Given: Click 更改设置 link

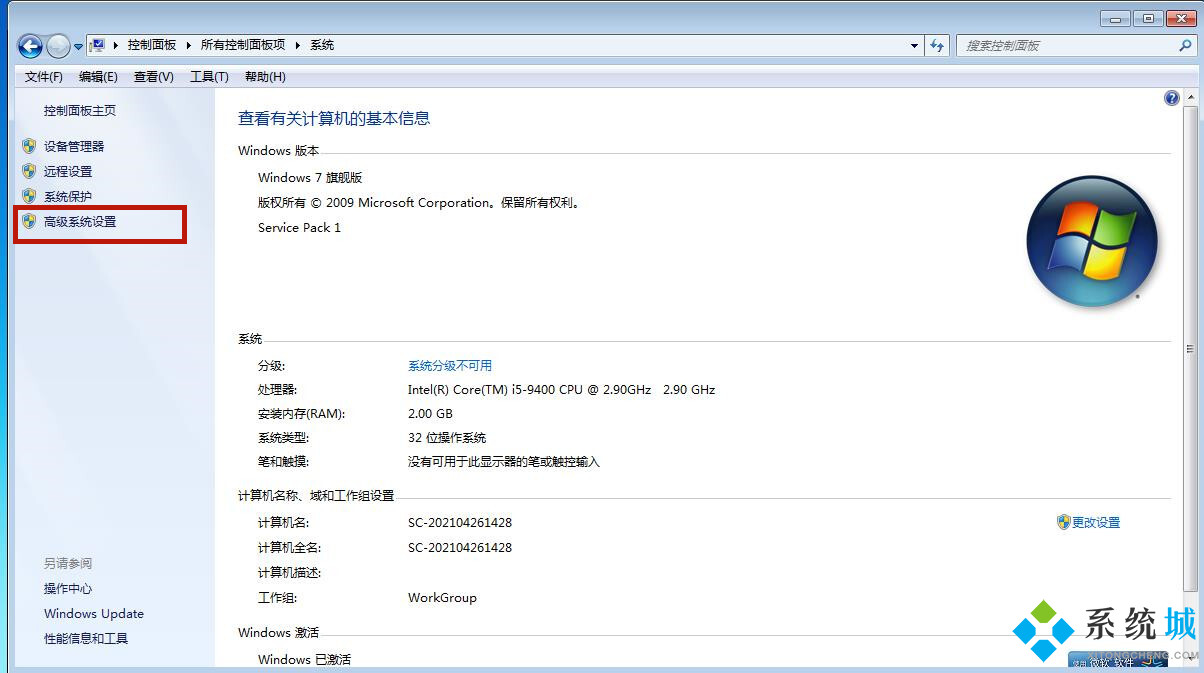Looking at the screenshot, I should pyautogui.click(x=1096, y=522).
